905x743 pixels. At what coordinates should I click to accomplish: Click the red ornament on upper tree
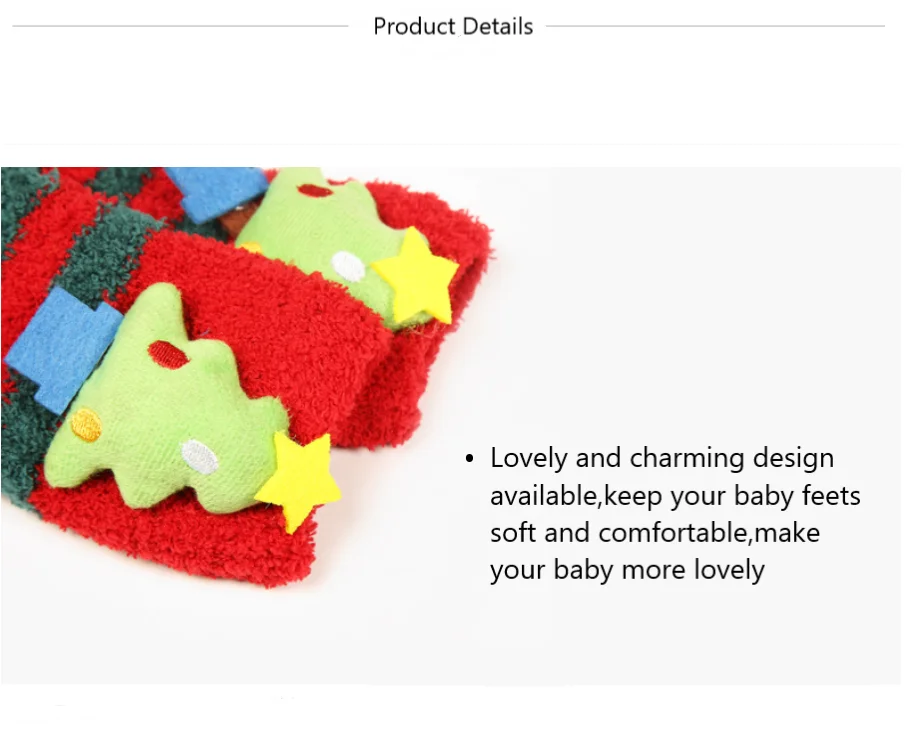coord(315,190)
